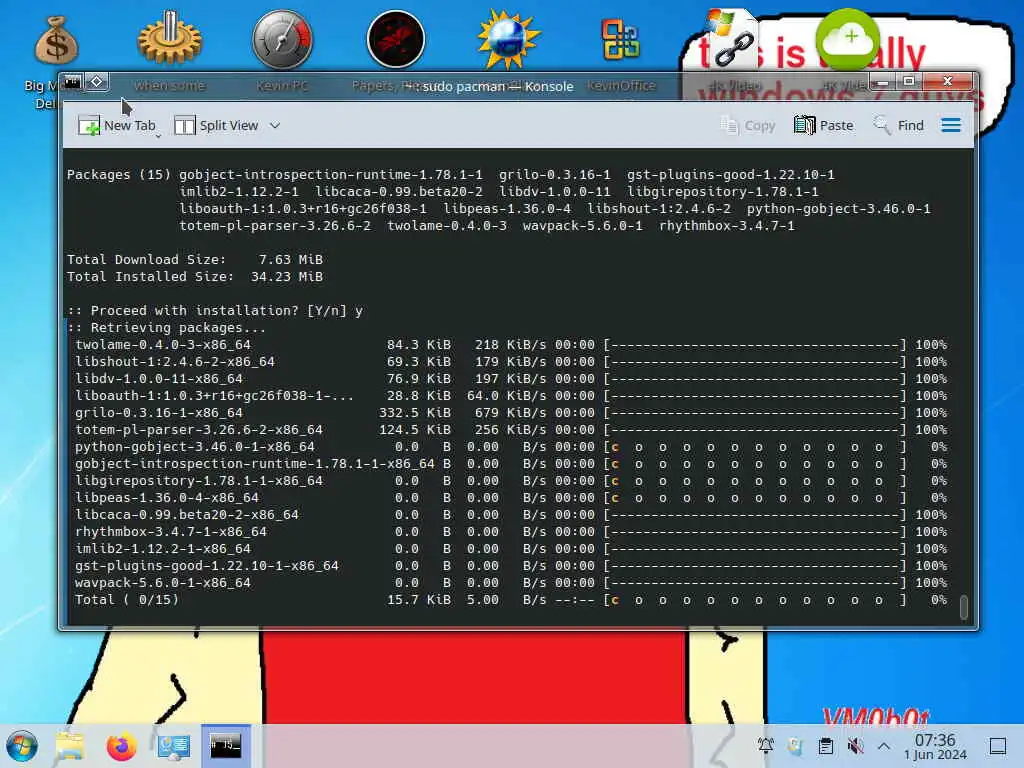
Task: Click the python-gobject progress bar row
Action: (x=756, y=447)
